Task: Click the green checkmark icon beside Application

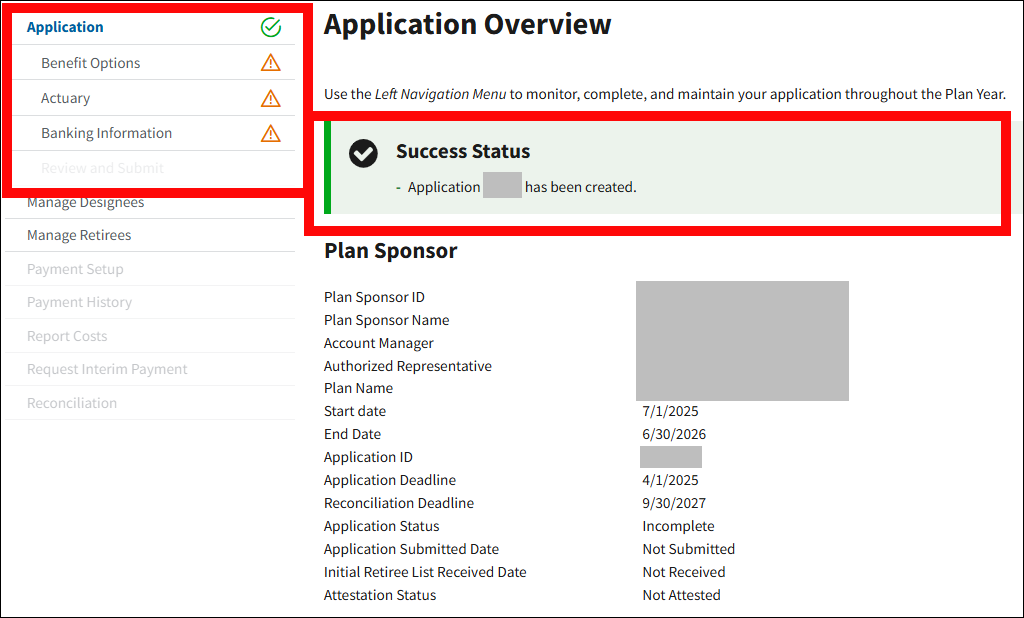Action: pos(270,28)
